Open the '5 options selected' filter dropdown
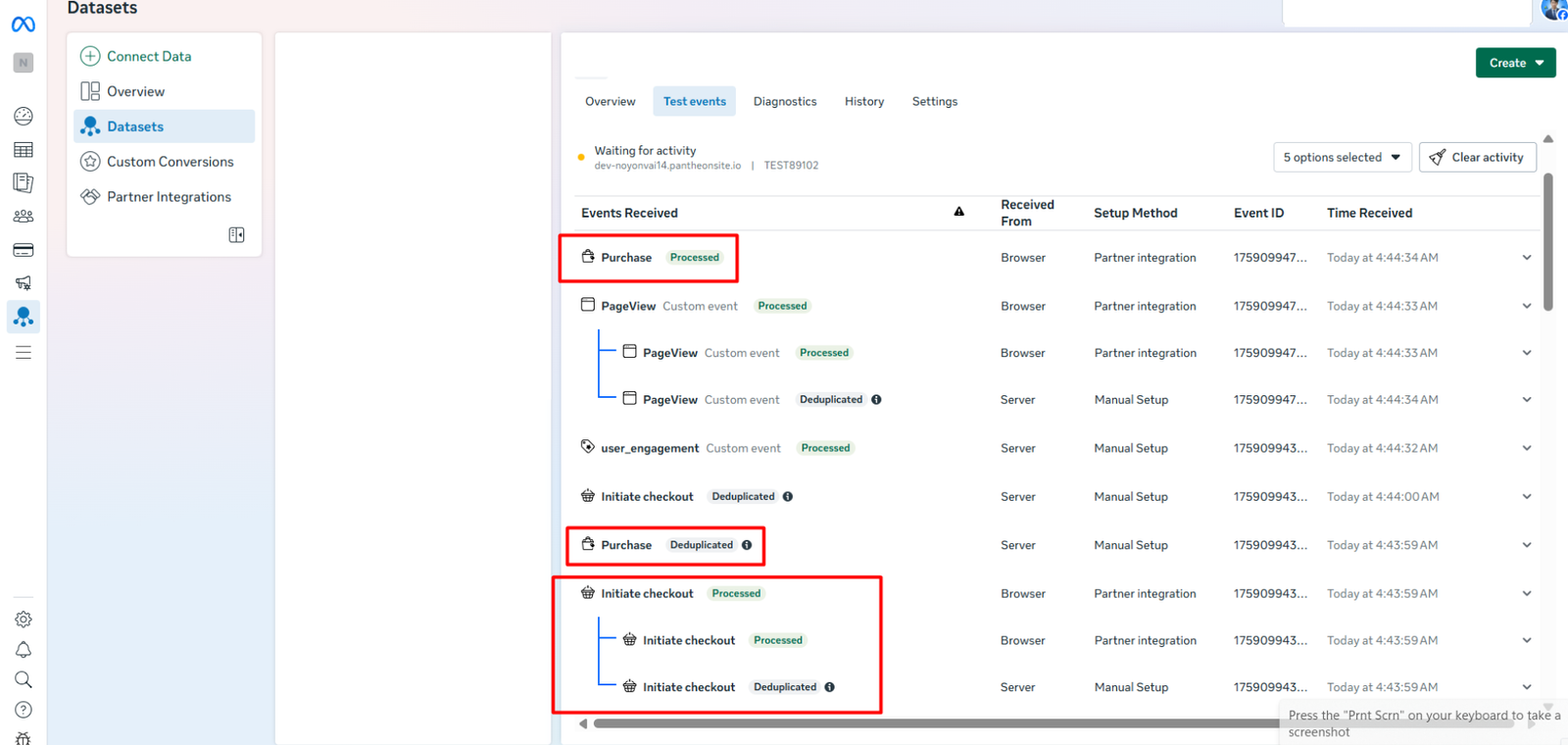This screenshot has width=1568, height=745. coord(1342,158)
